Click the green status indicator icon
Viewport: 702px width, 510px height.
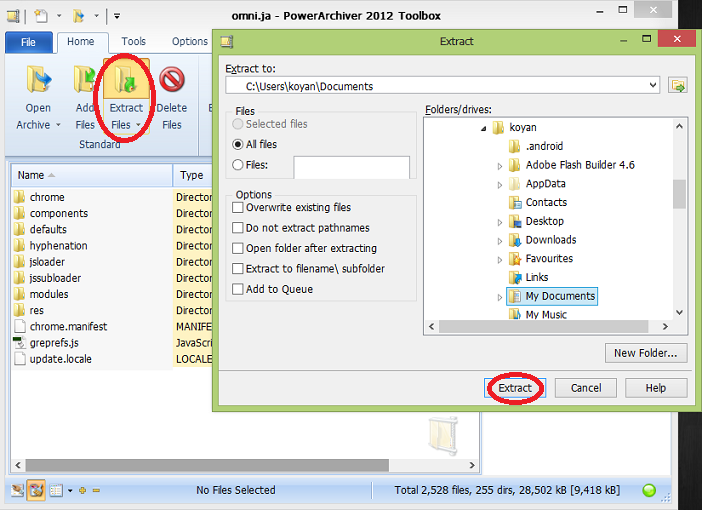click(x=649, y=490)
